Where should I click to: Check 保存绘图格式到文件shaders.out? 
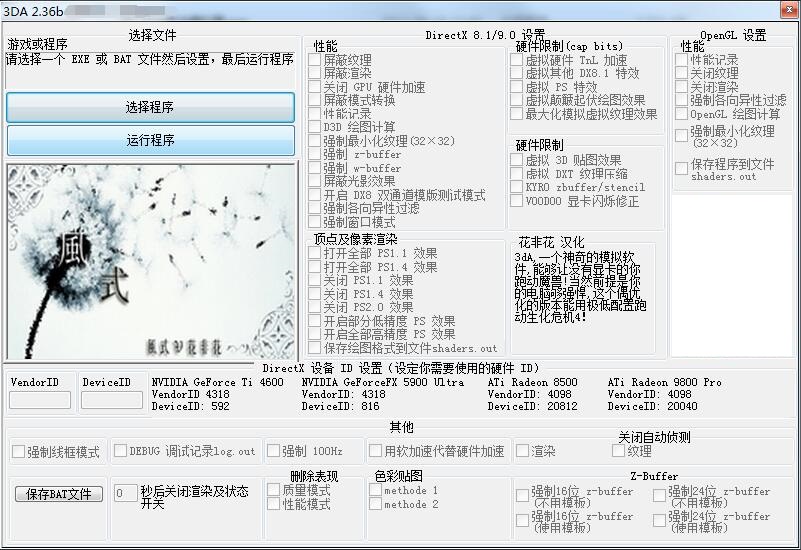coord(315,348)
